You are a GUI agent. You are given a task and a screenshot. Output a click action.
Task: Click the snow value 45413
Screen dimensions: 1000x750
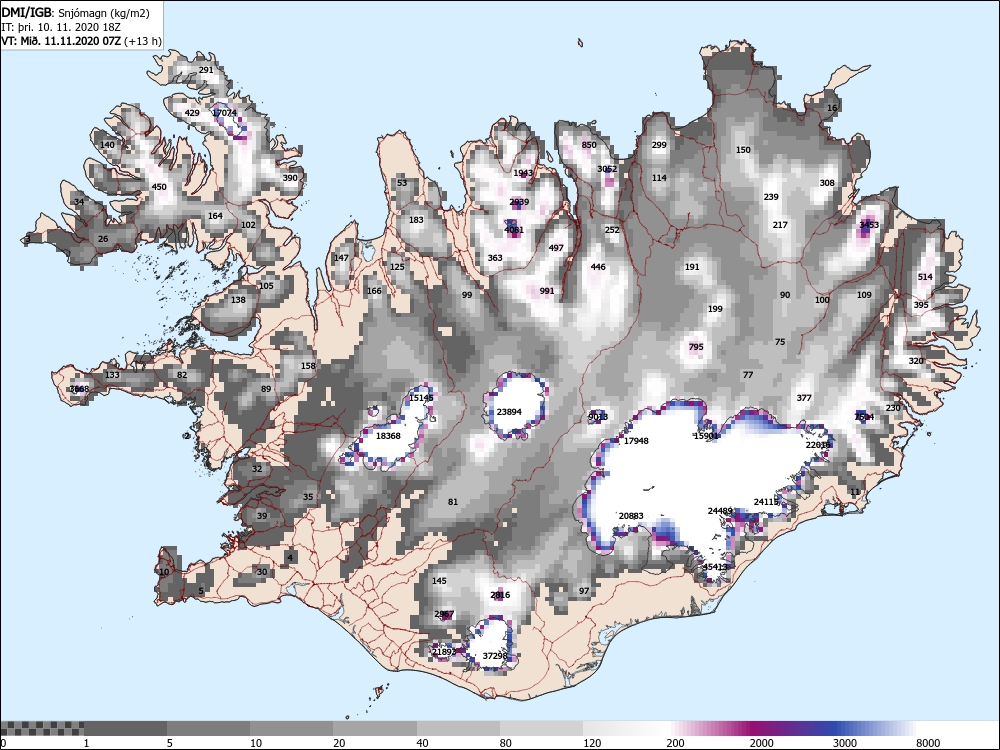(715, 567)
